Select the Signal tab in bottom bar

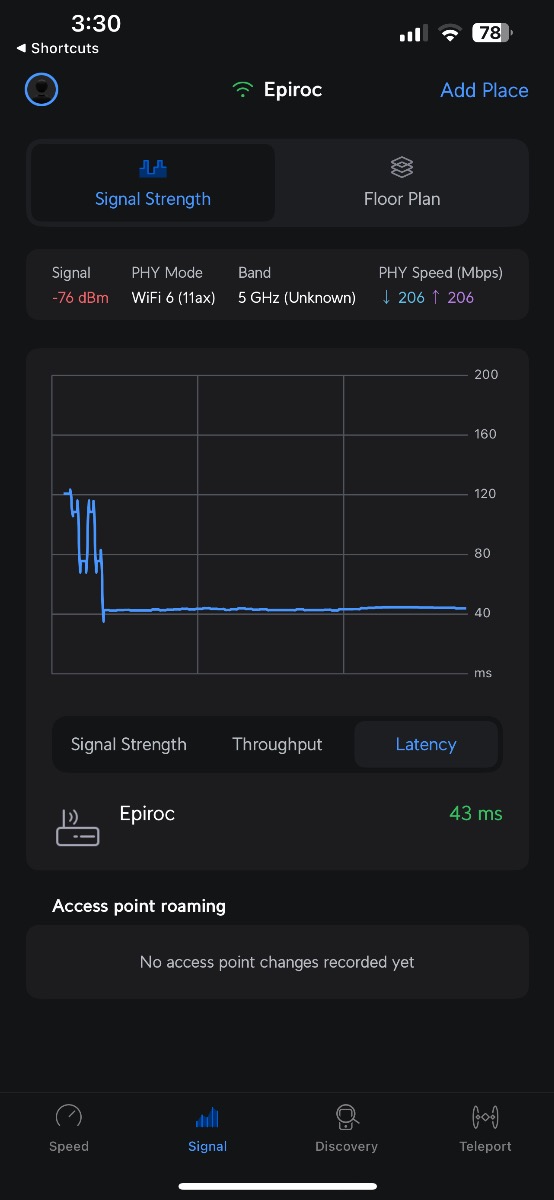tap(208, 1129)
